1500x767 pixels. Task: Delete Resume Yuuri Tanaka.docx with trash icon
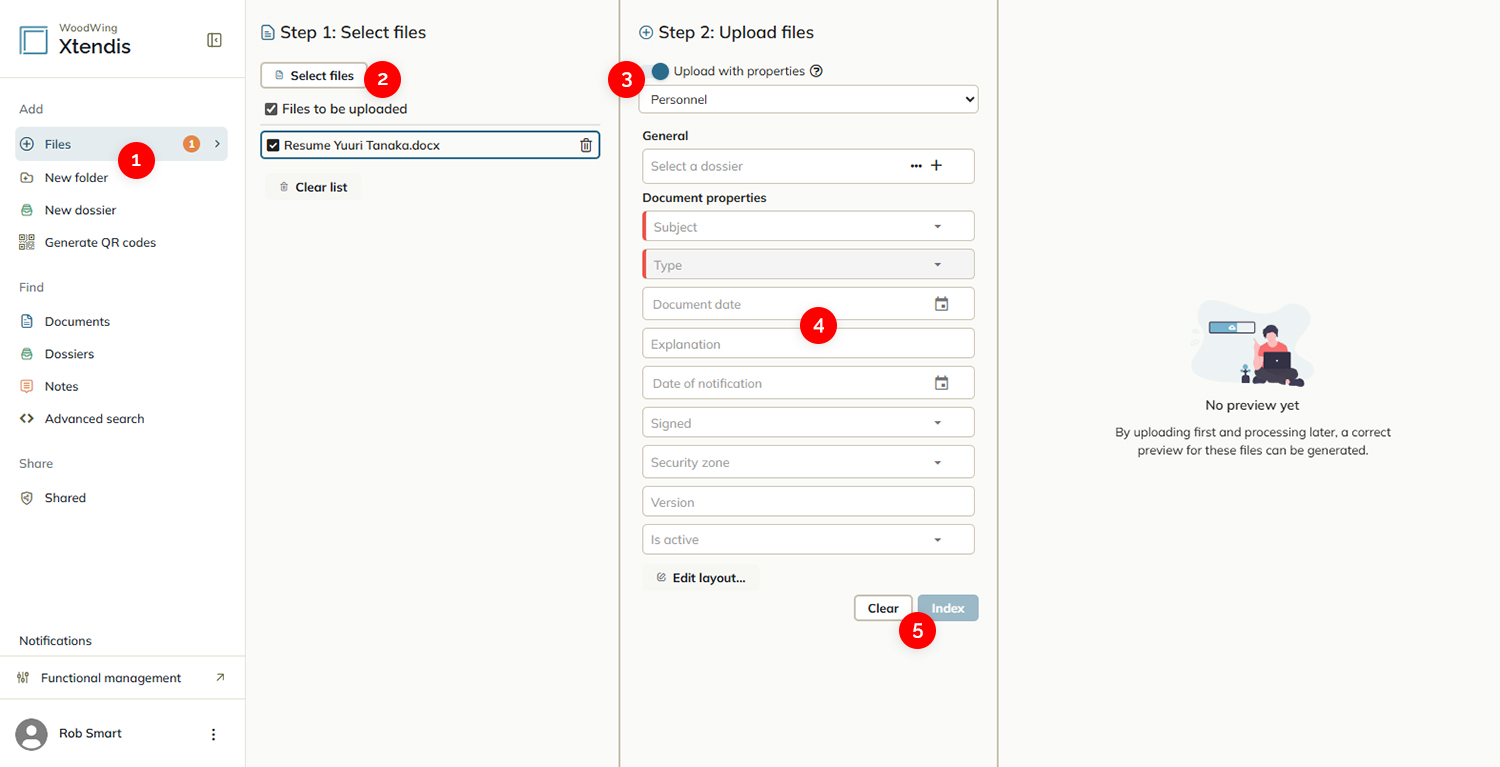pos(586,145)
